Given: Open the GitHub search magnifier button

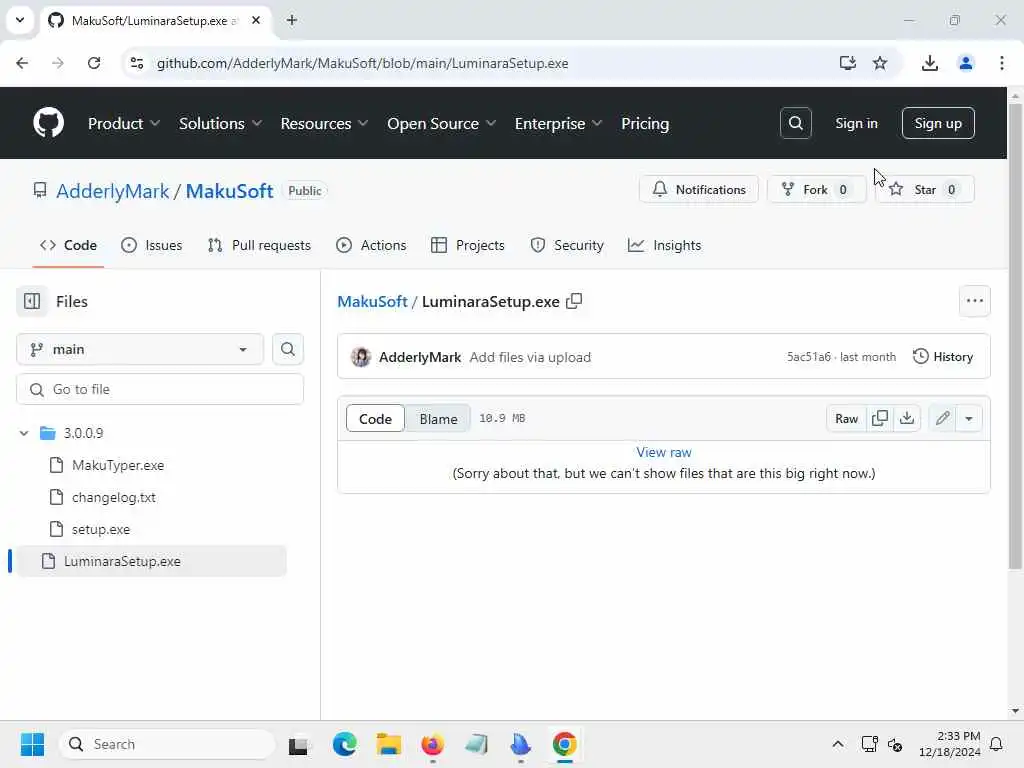Looking at the screenshot, I should 795,123.
